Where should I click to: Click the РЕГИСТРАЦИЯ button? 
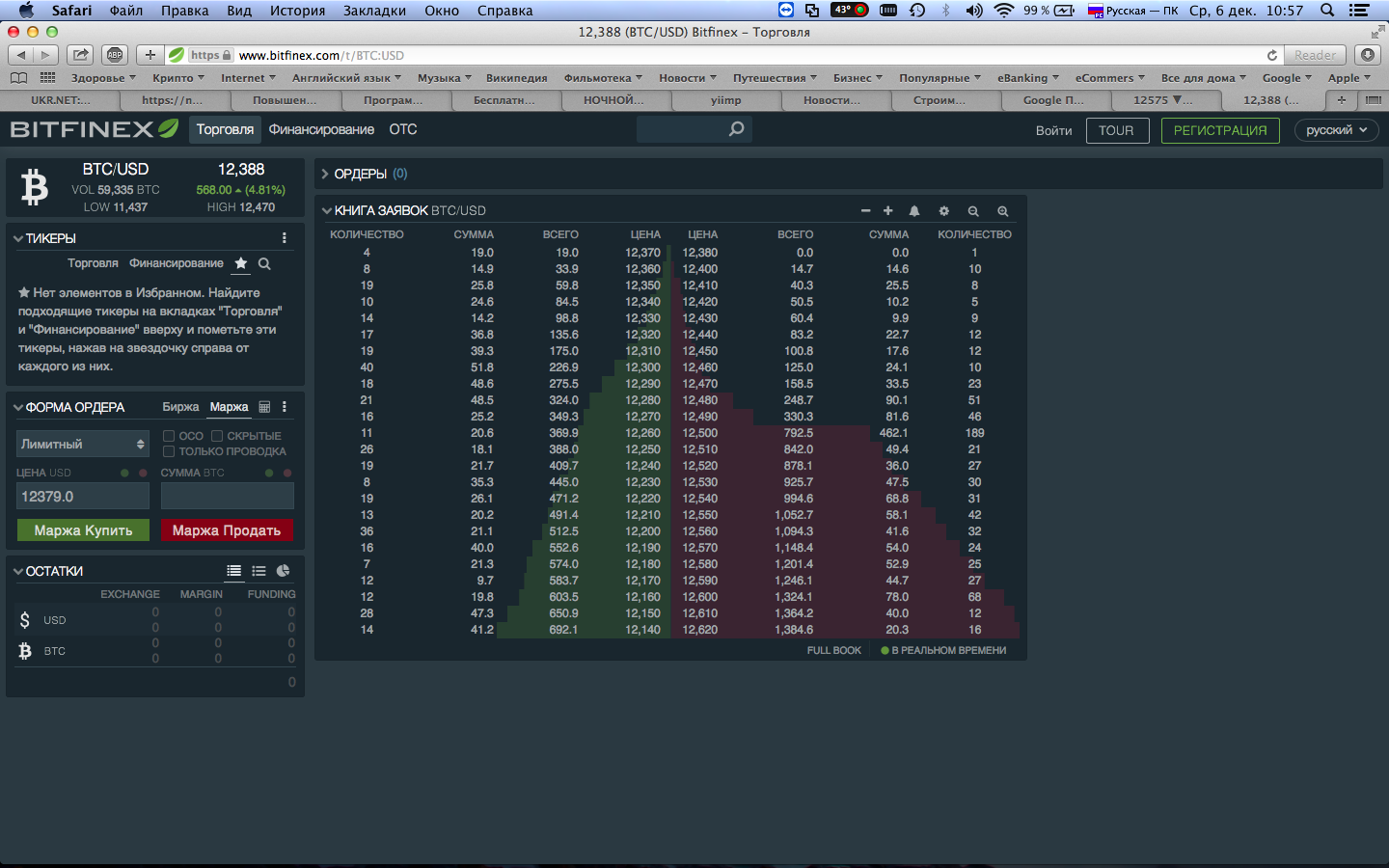click(1220, 130)
